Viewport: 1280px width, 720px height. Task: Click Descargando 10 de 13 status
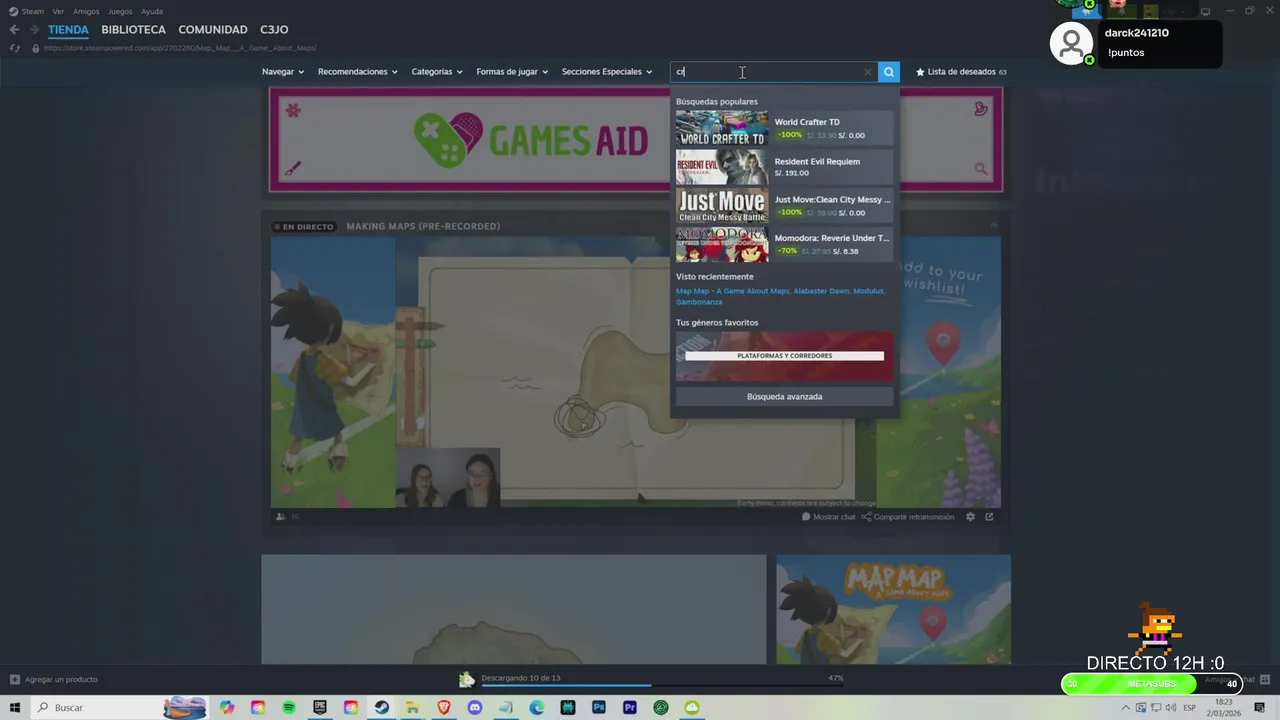coord(521,678)
